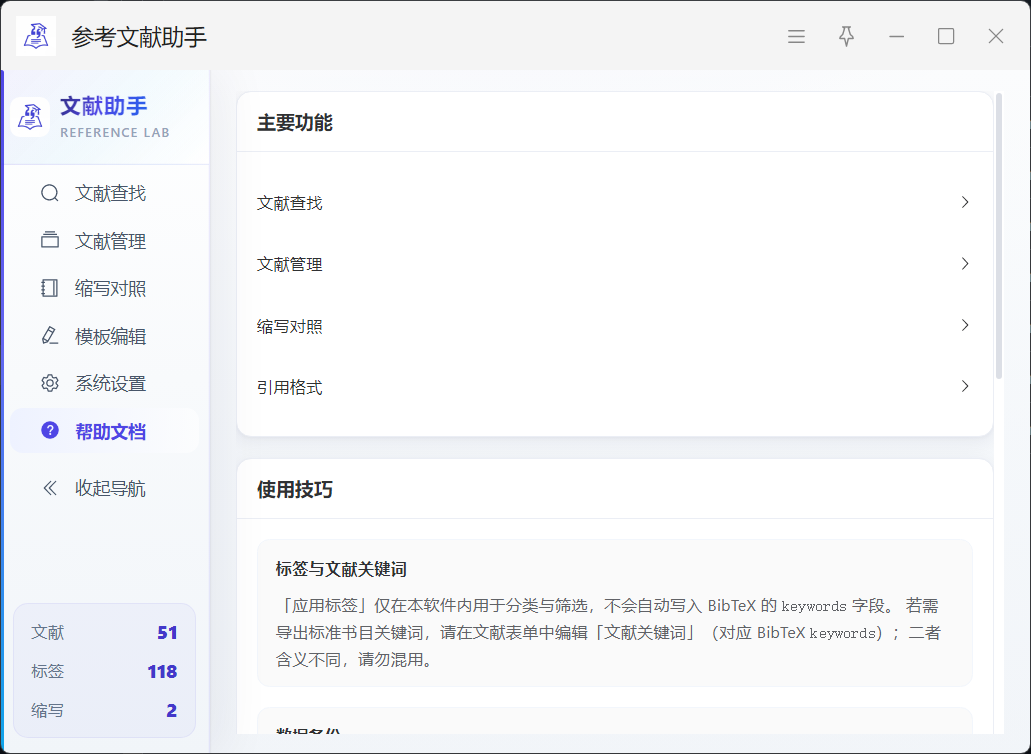Click the stack icon beside 文献管理

(49, 241)
